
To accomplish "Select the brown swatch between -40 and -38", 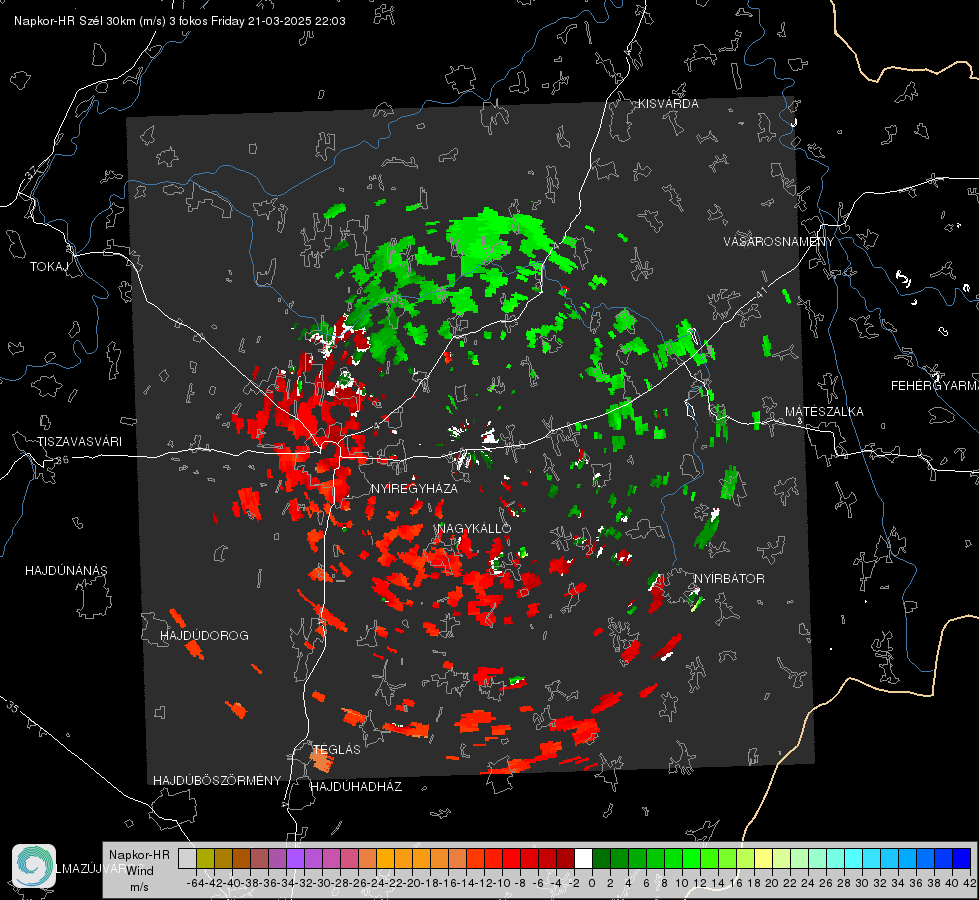I will (x=240, y=858).
